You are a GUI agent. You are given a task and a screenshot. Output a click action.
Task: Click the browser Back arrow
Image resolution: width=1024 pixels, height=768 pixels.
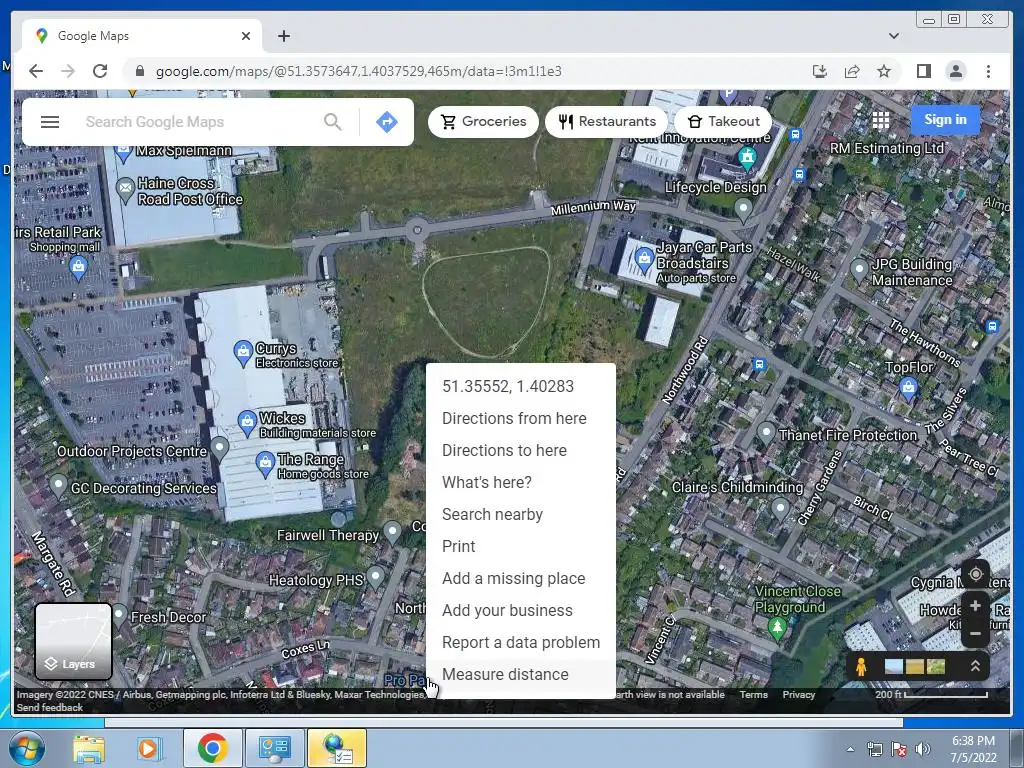tap(36, 71)
